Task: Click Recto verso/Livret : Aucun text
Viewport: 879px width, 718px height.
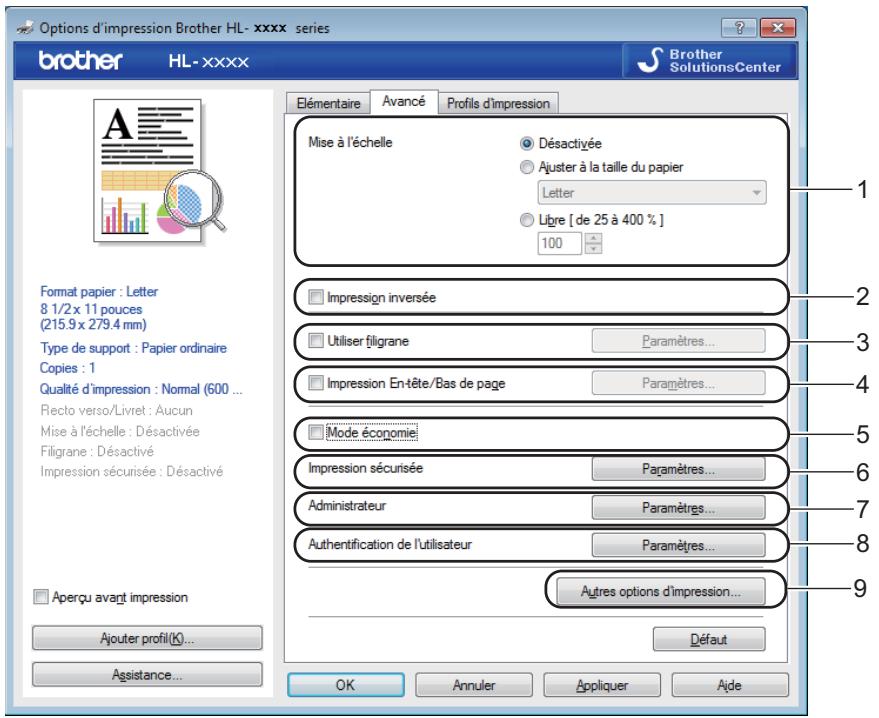Action: click(117, 410)
